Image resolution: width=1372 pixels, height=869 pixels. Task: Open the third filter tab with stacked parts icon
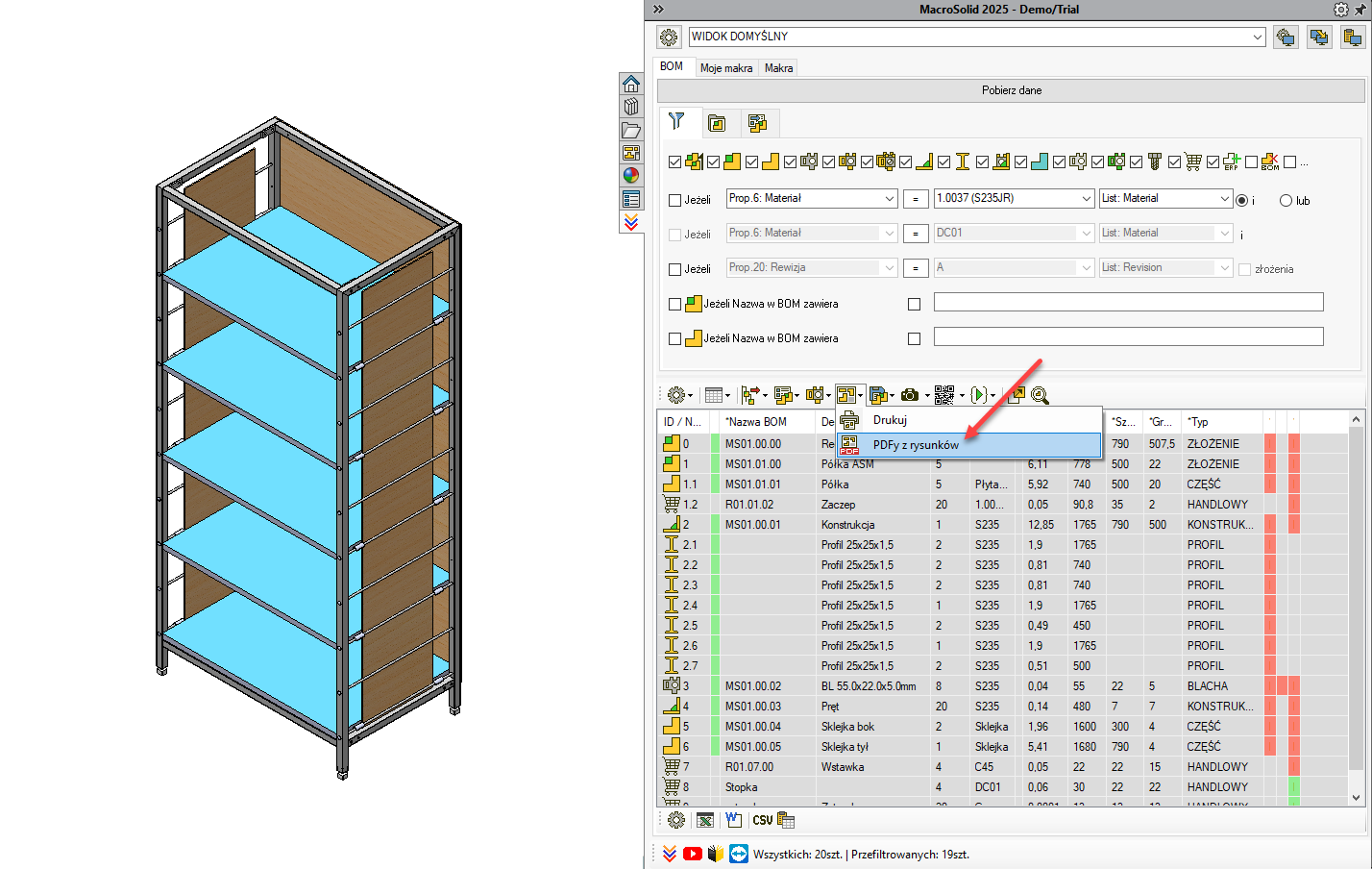pyautogui.click(x=757, y=123)
